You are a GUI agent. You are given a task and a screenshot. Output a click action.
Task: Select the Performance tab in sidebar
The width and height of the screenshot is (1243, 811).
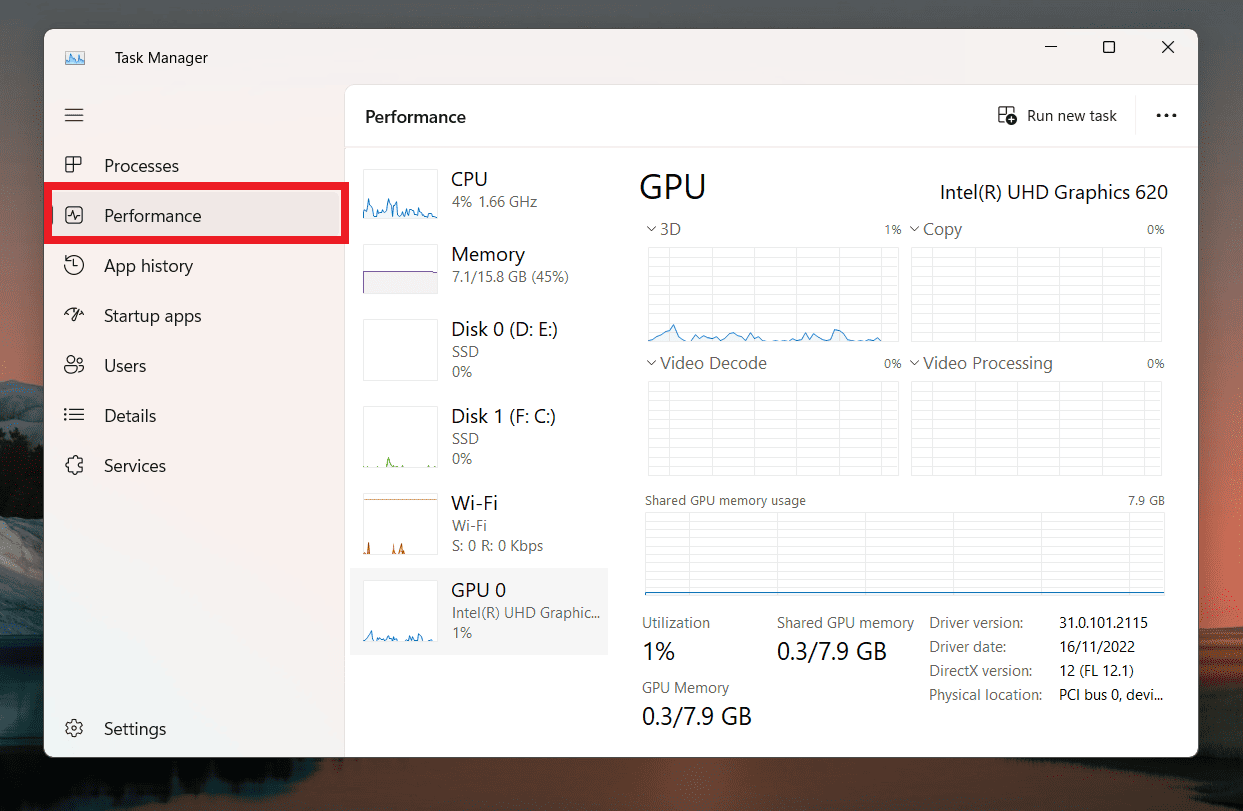(x=196, y=216)
